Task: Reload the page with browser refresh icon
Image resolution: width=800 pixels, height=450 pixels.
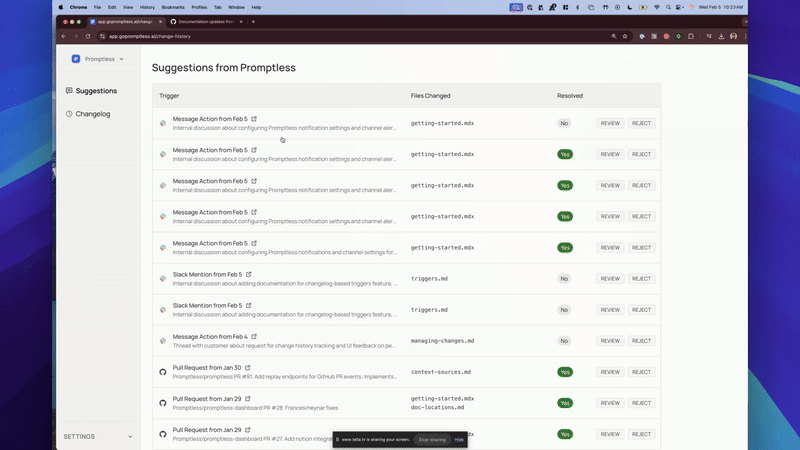Action: tap(88, 36)
